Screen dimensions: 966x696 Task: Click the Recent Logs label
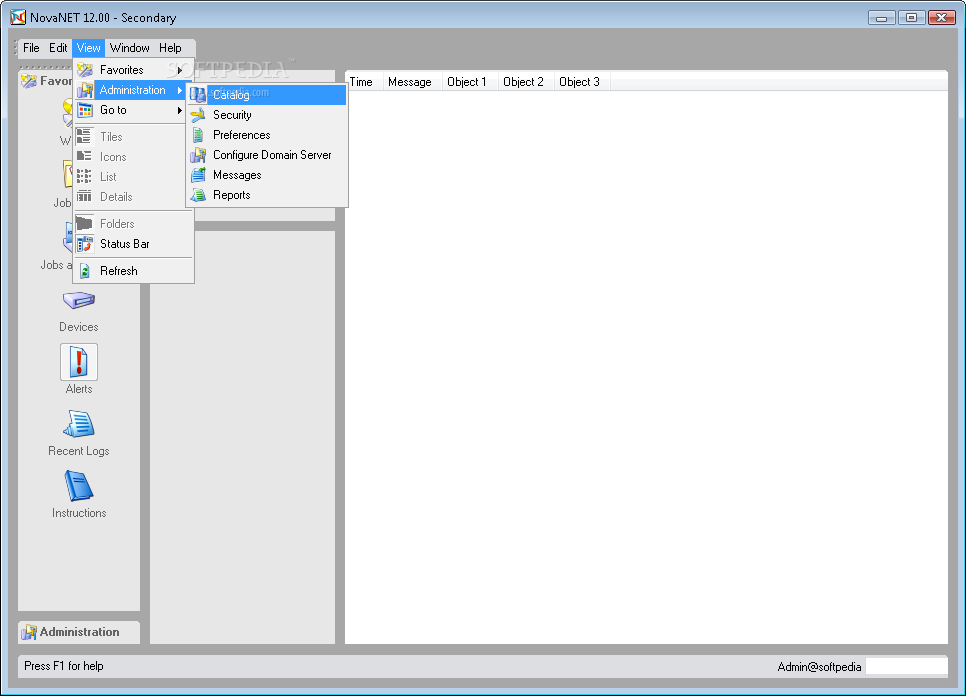tap(79, 451)
